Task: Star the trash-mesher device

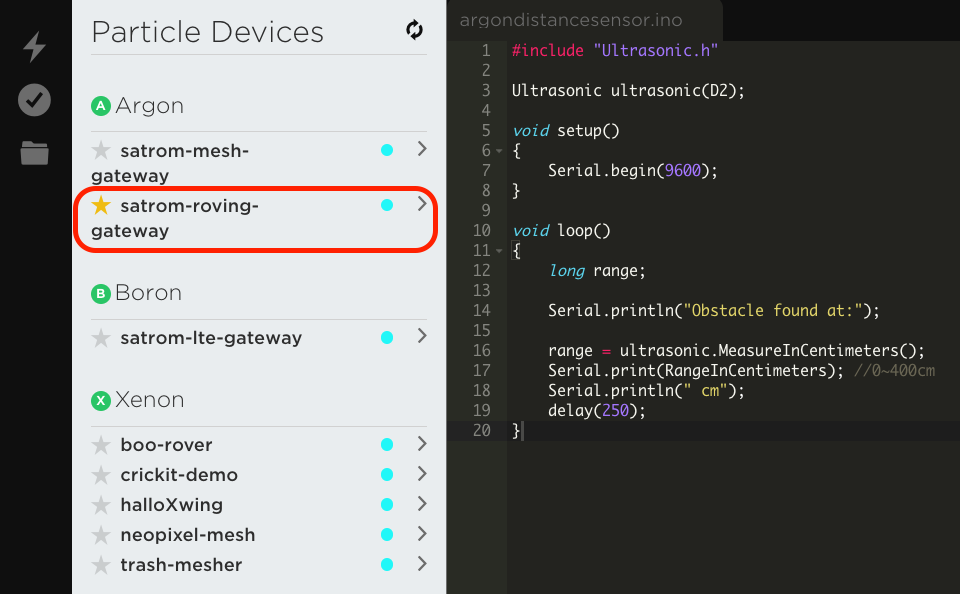Action: pos(101,565)
